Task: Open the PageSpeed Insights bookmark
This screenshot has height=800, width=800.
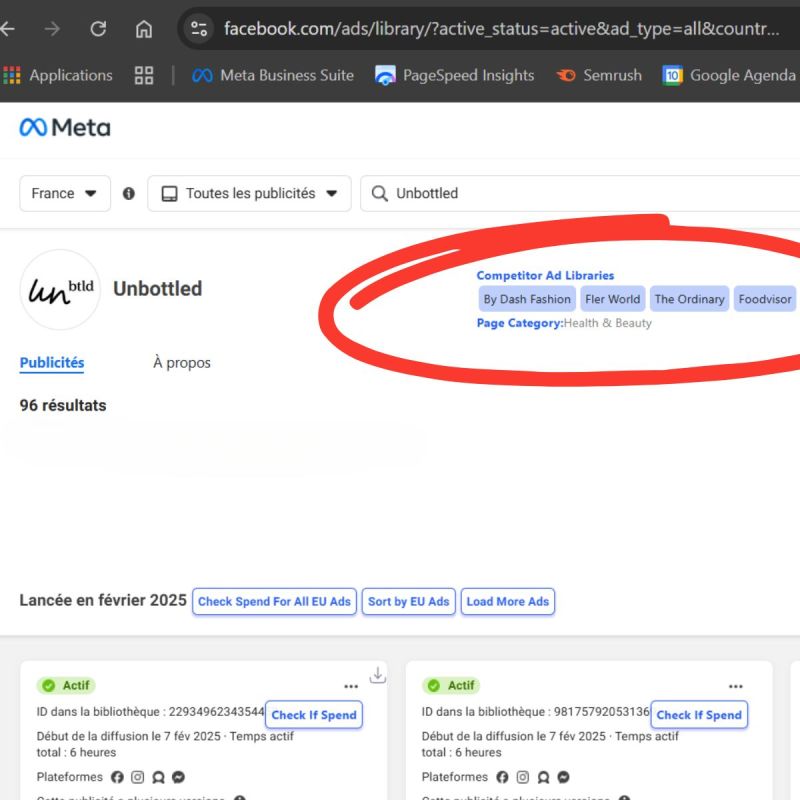Action: point(455,76)
